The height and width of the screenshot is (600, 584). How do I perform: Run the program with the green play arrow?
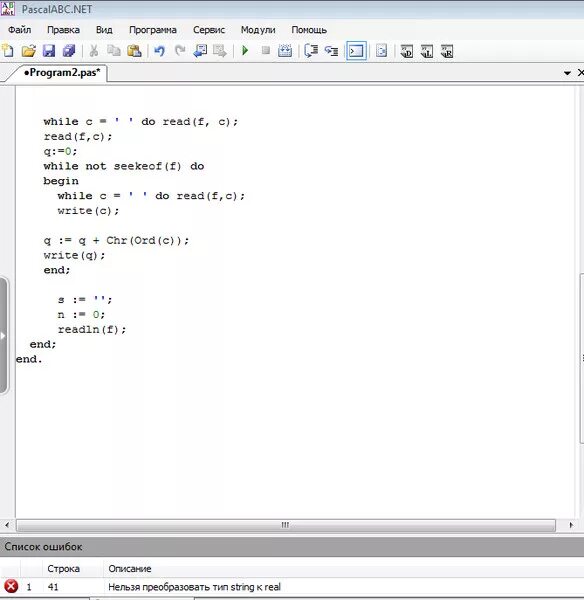(245, 51)
